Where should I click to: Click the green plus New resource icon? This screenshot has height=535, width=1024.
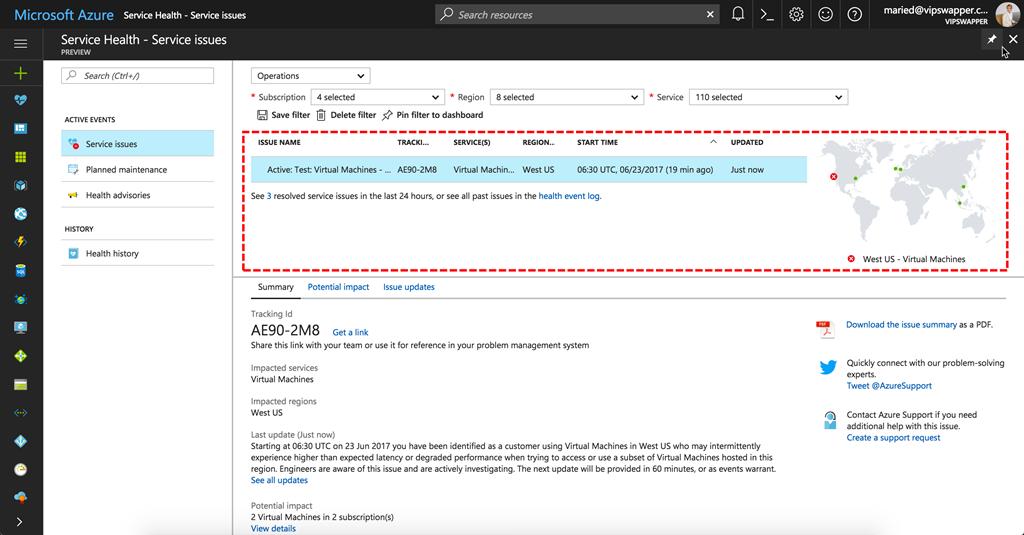point(20,73)
